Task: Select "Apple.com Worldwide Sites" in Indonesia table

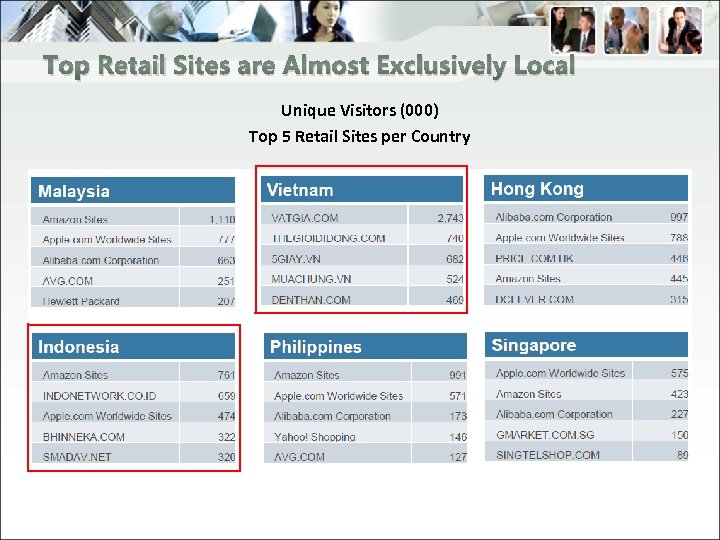Action: [107, 416]
